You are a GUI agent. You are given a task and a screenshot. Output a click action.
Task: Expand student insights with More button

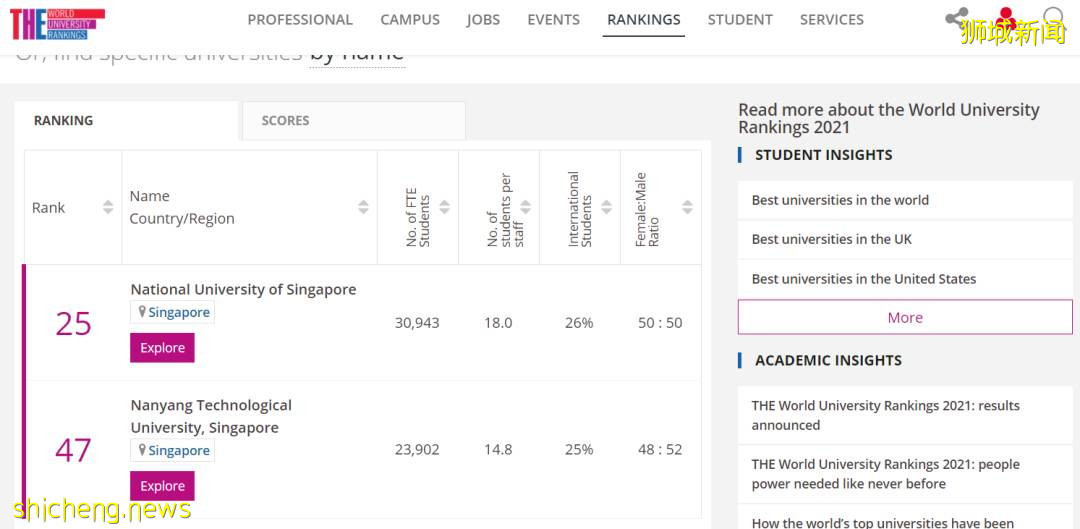point(904,317)
